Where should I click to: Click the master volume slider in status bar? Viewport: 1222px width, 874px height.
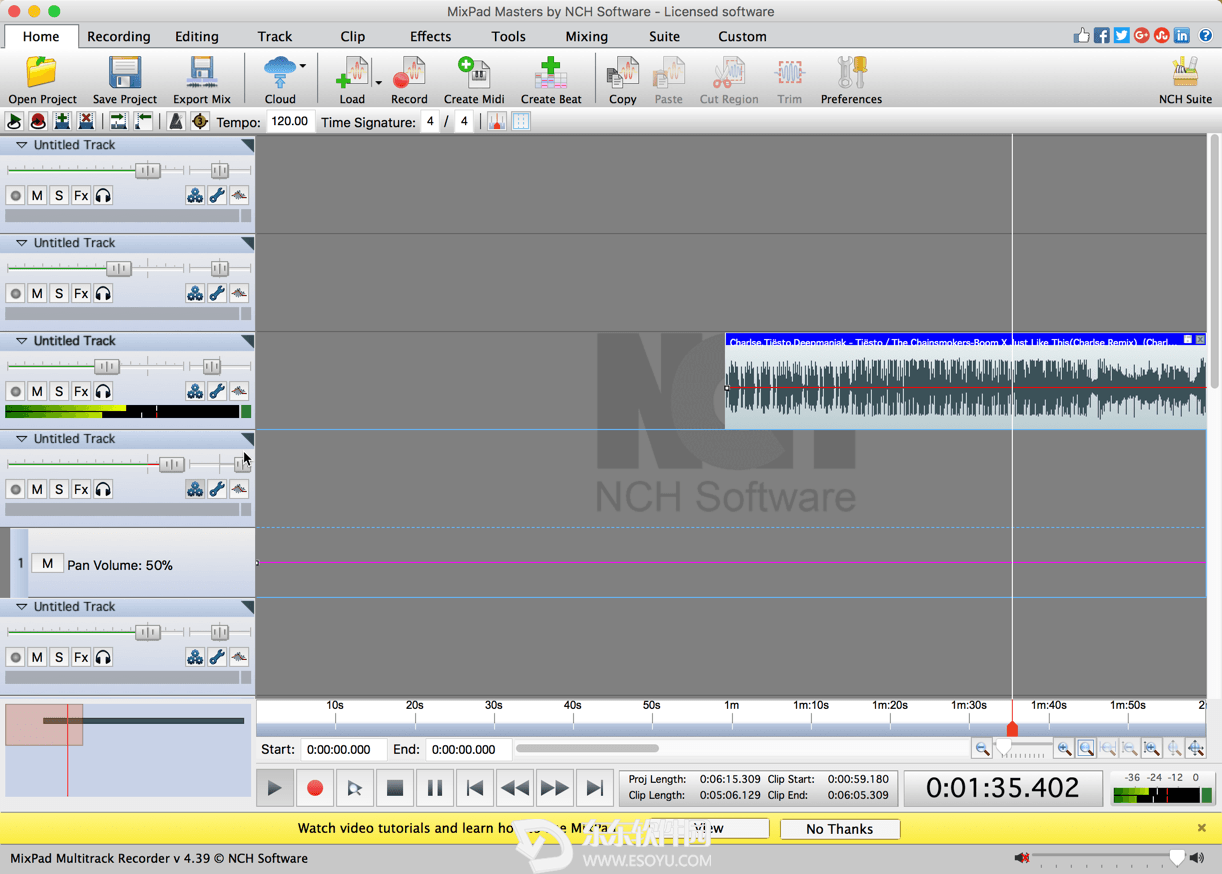tap(1177, 858)
